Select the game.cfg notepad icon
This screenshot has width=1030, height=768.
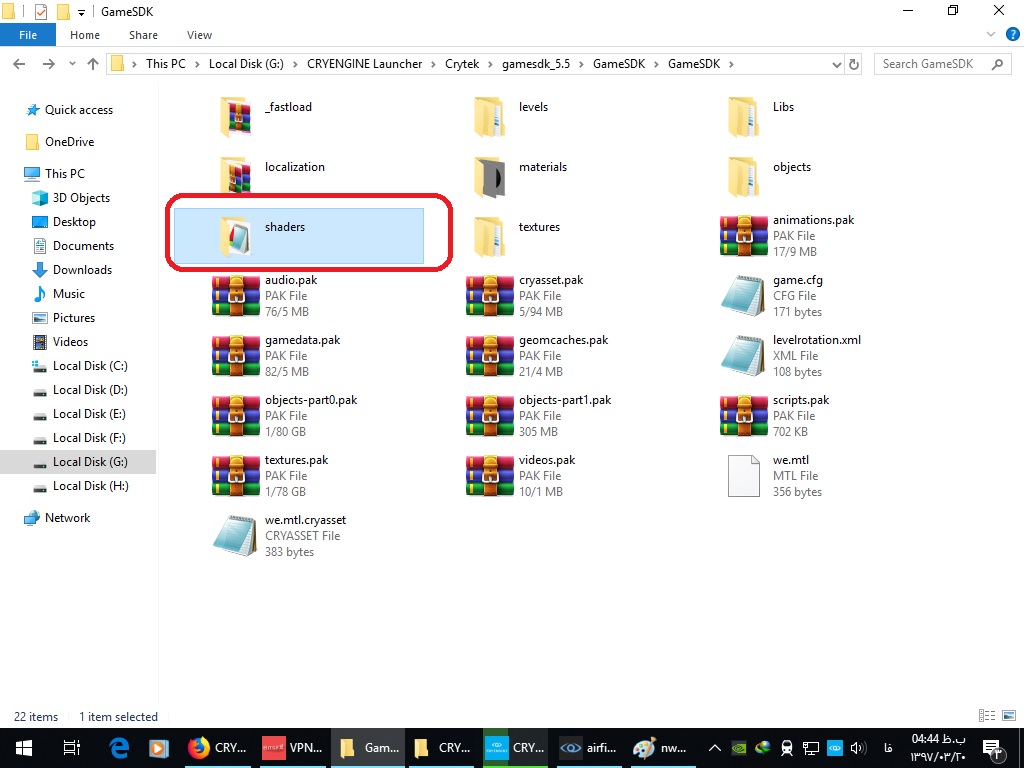(744, 296)
